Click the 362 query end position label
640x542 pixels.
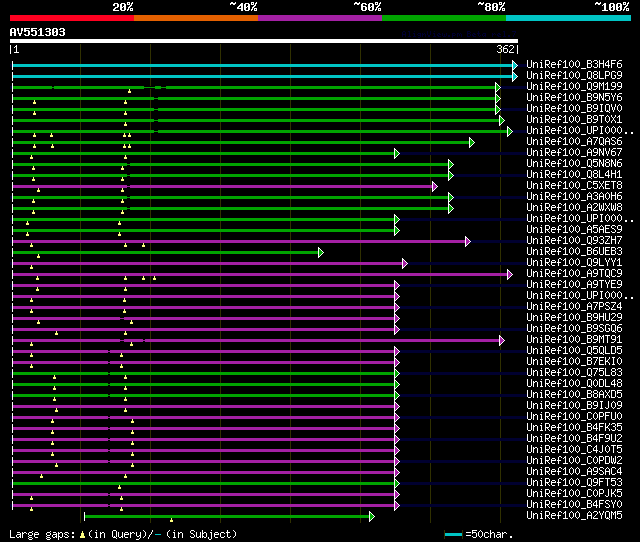point(505,49)
